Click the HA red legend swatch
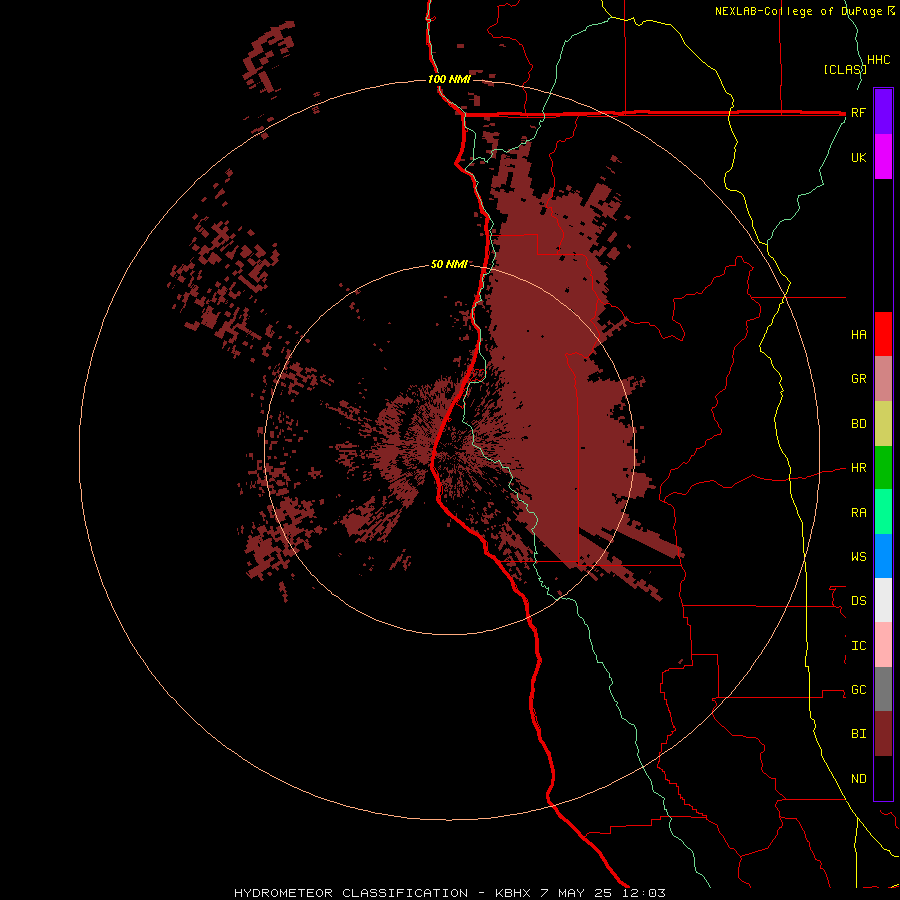The width and height of the screenshot is (900, 900). click(883, 334)
